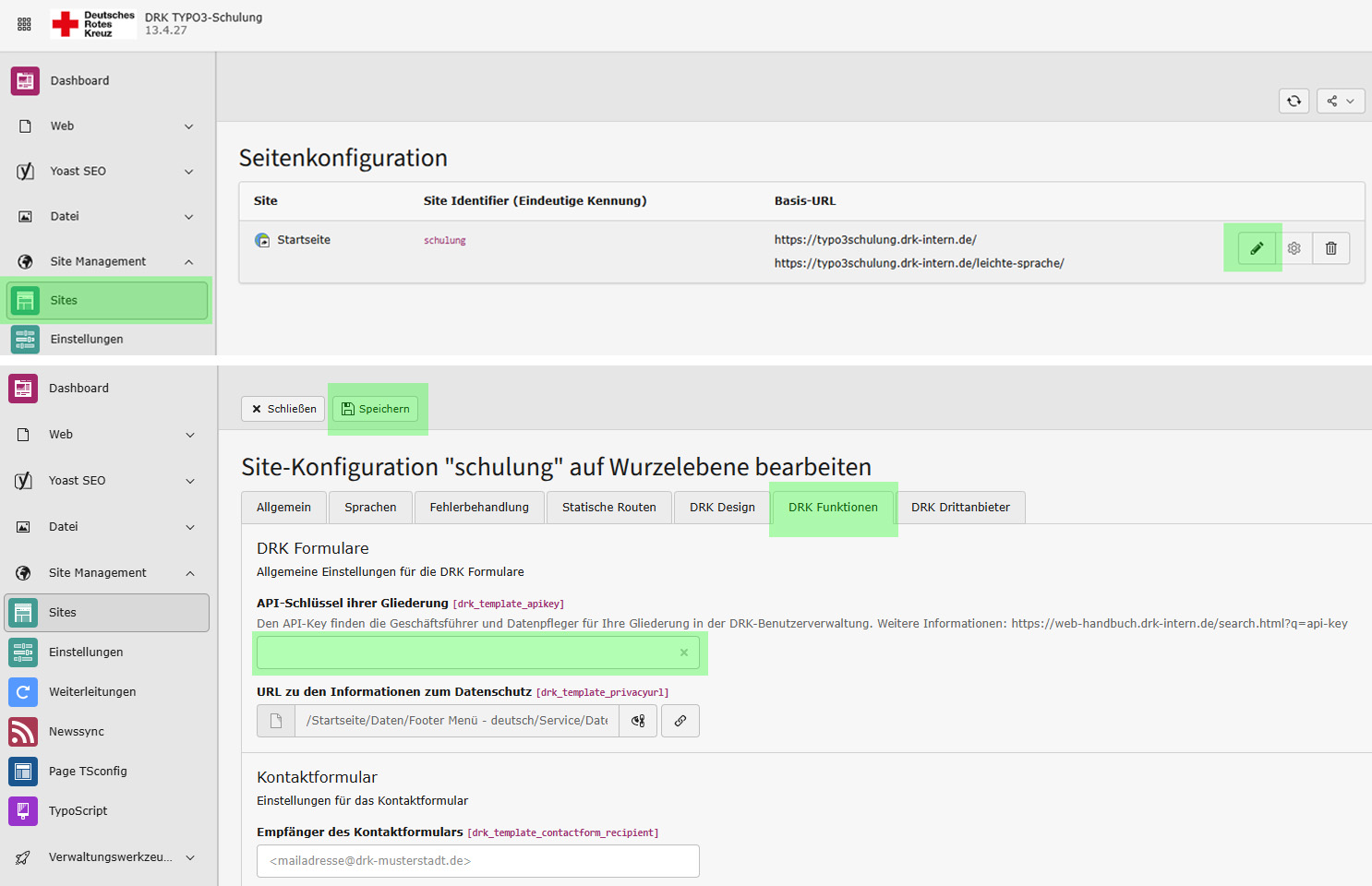This screenshot has width=1372, height=886.
Task: Click Yoast SEO icon in upper sidebar
Action: 26,172
